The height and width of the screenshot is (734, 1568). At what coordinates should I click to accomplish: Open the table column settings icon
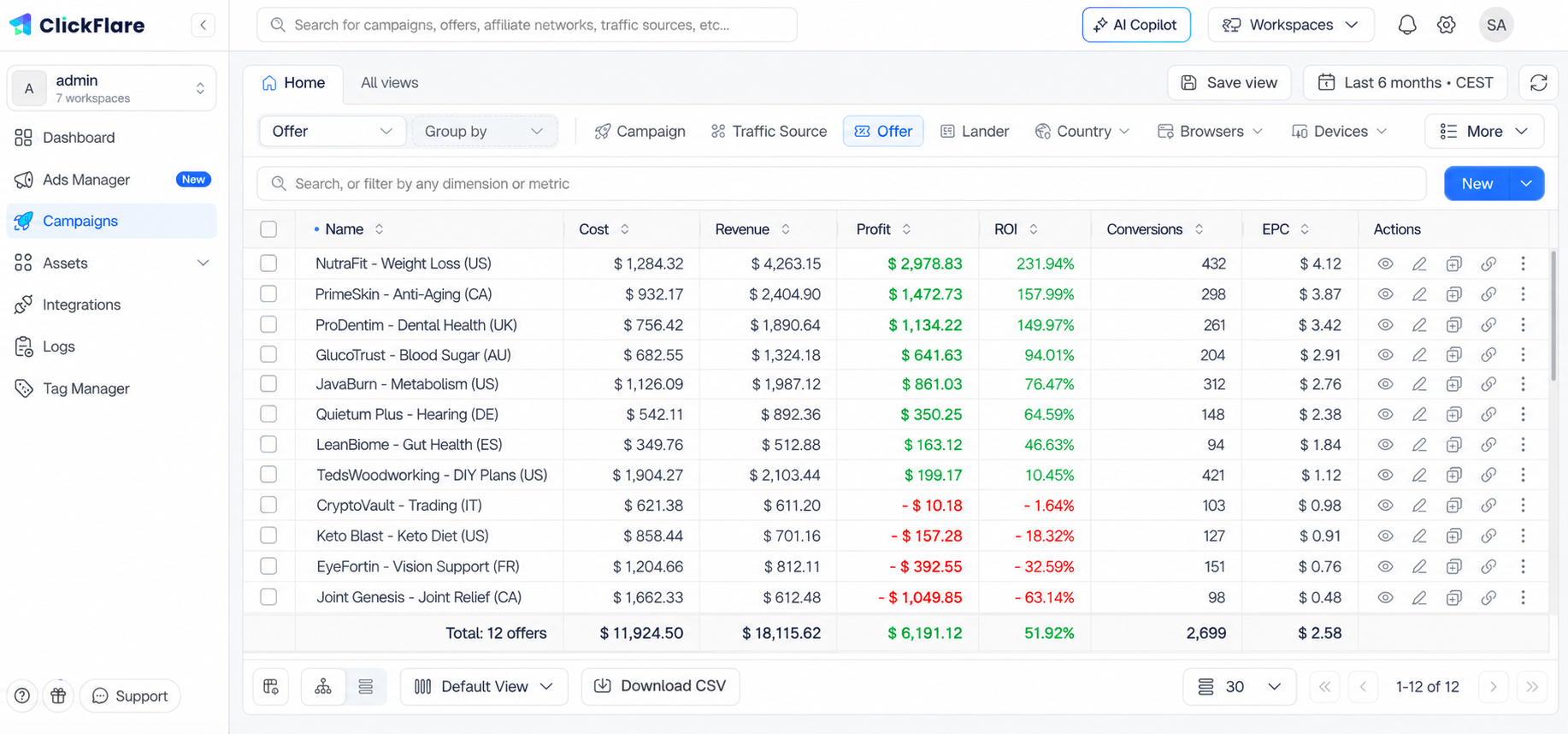coord(271,686)
